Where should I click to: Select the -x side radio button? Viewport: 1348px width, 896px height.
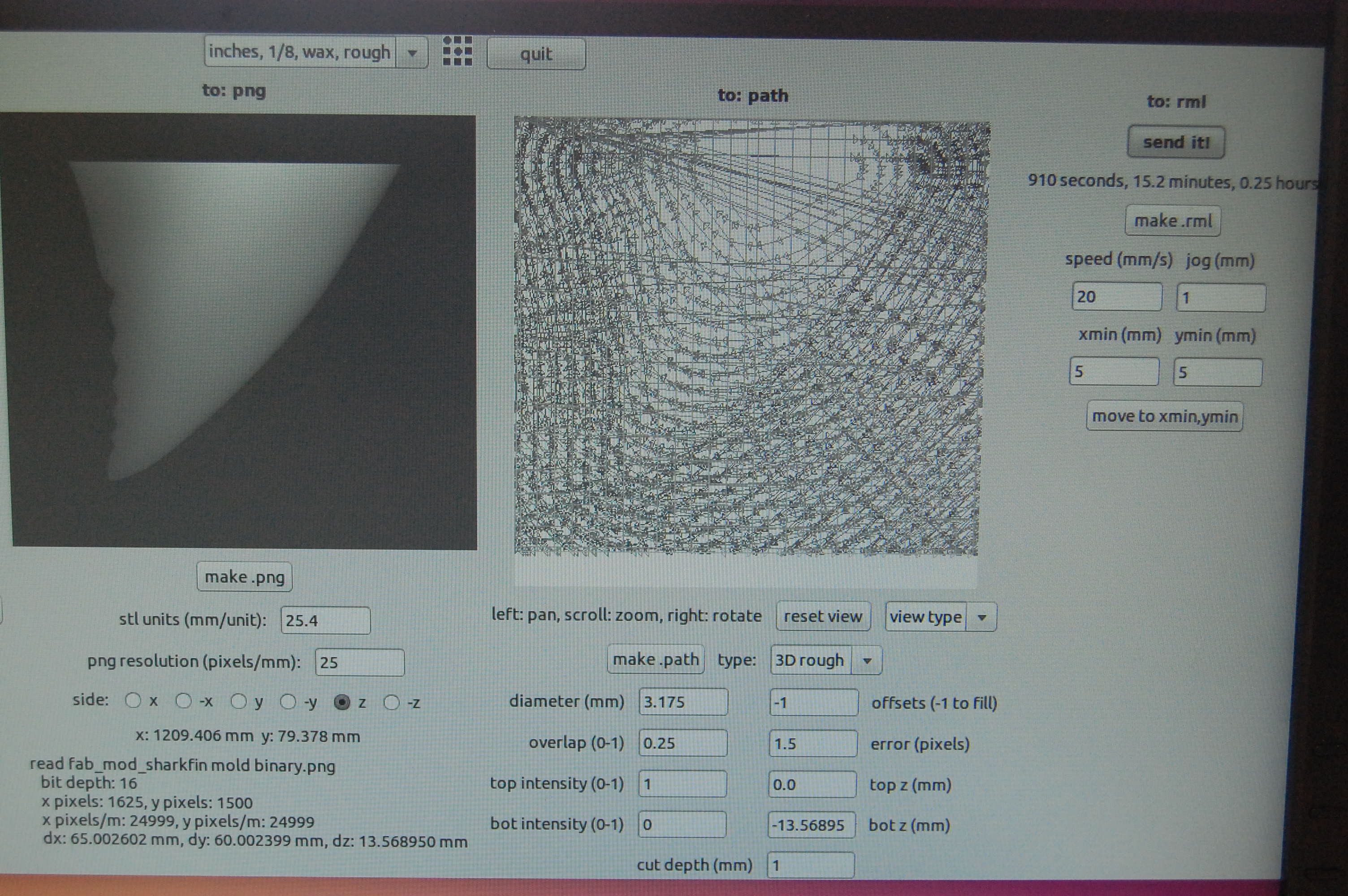click(x=183, y=701)
